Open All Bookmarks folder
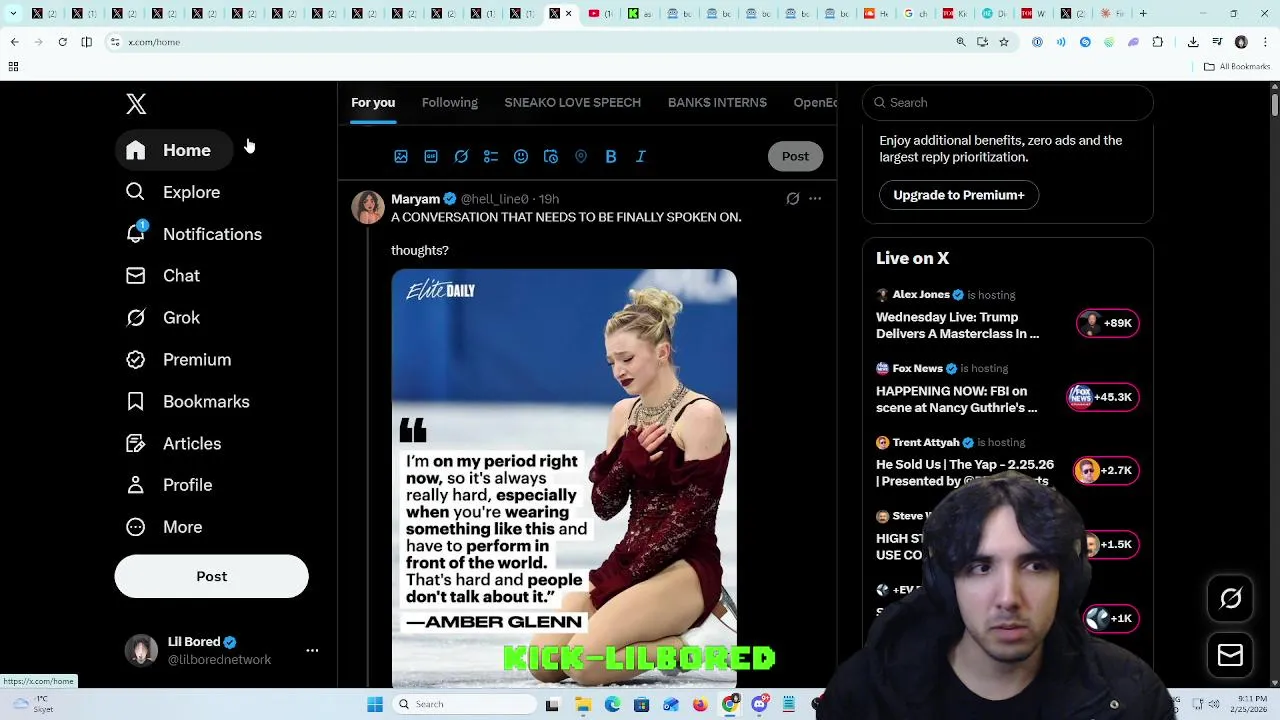The height and width of the screenshot is (720, 1280). 1237,67
